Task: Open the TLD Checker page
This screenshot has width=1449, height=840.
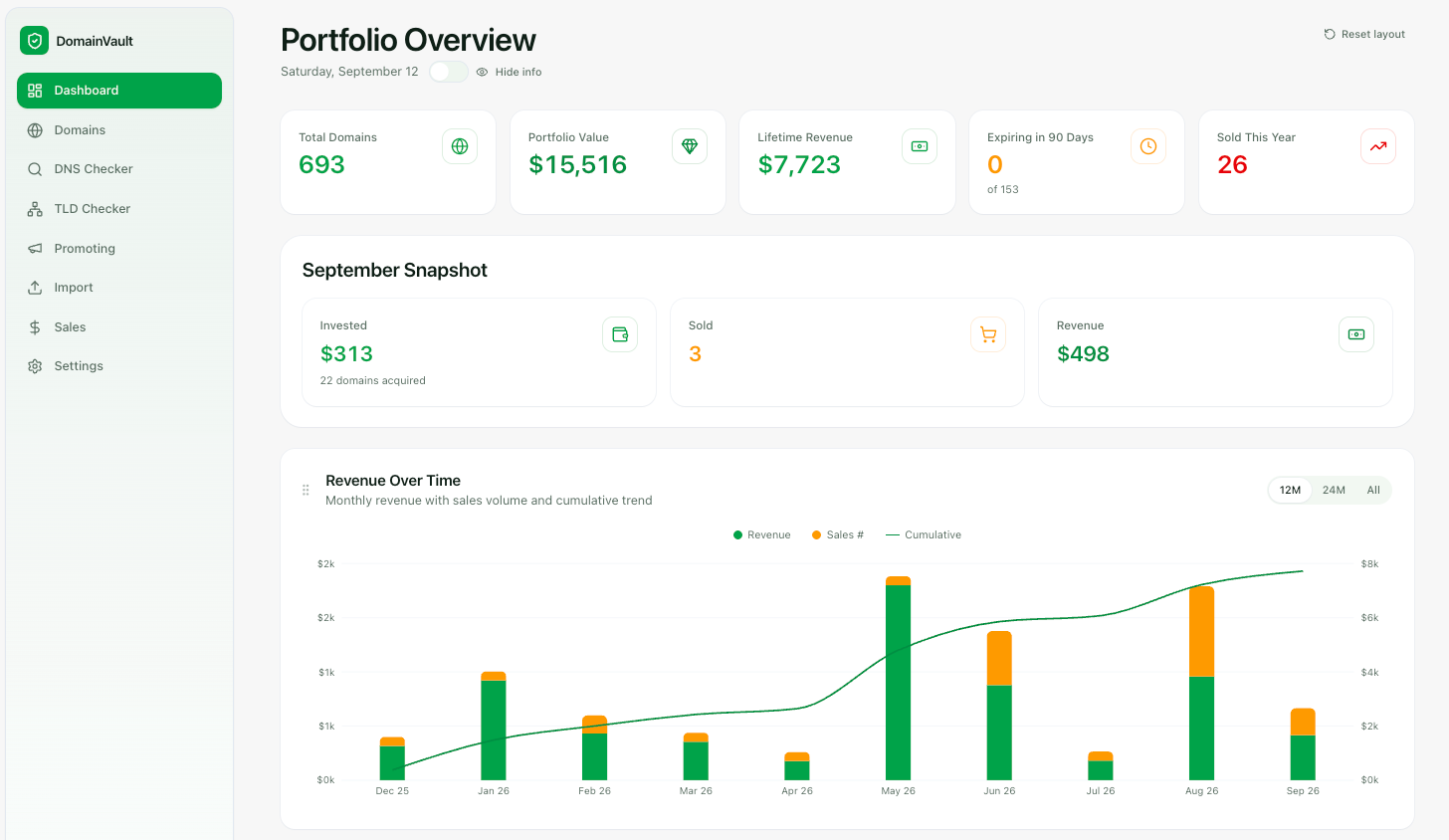Action: click(119, 209)
